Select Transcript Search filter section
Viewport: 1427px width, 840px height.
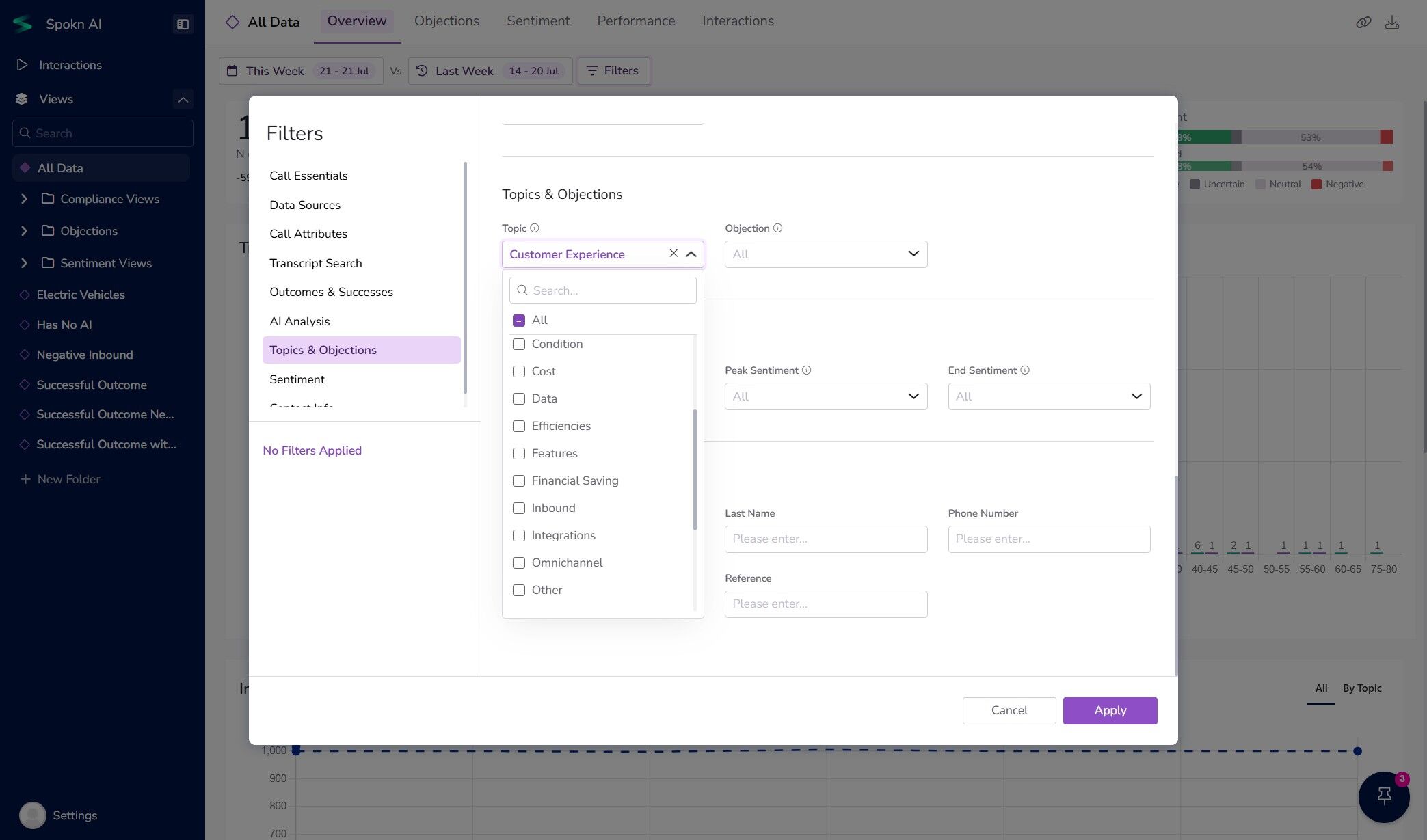(x=315, y=263)
